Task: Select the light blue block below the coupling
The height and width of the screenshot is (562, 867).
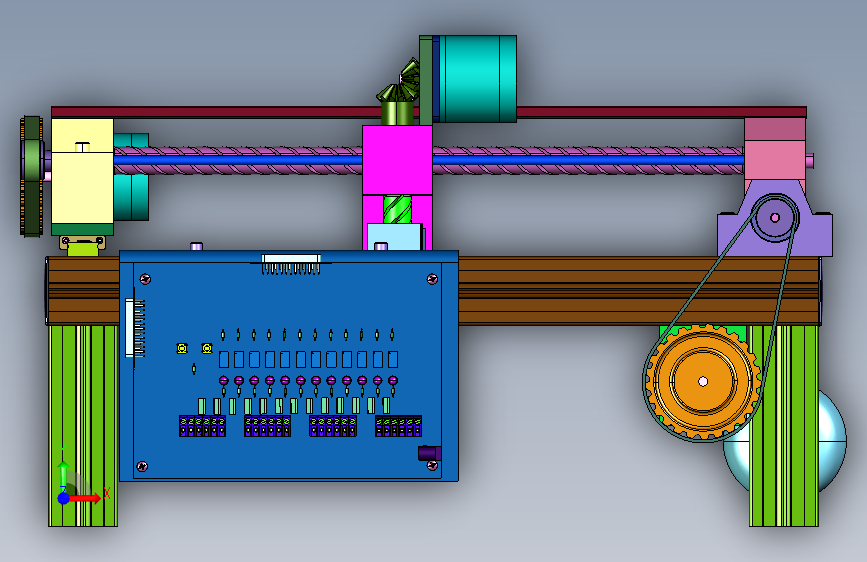Action: 395,237
